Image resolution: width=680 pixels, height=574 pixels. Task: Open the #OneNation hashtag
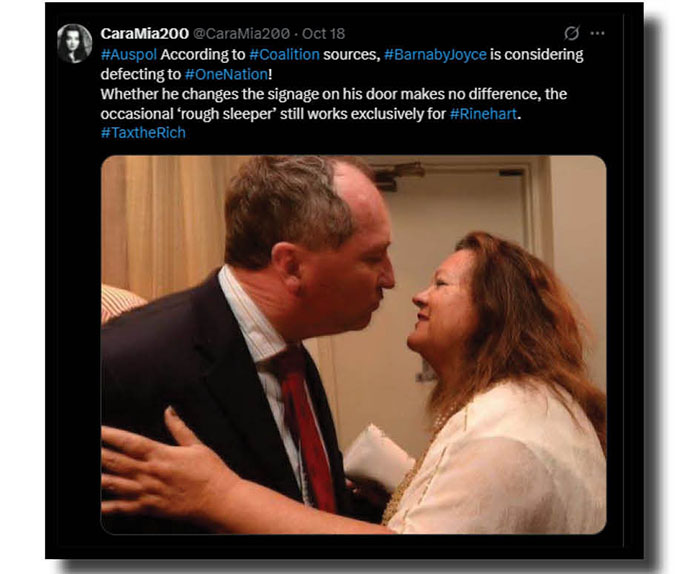226,75
